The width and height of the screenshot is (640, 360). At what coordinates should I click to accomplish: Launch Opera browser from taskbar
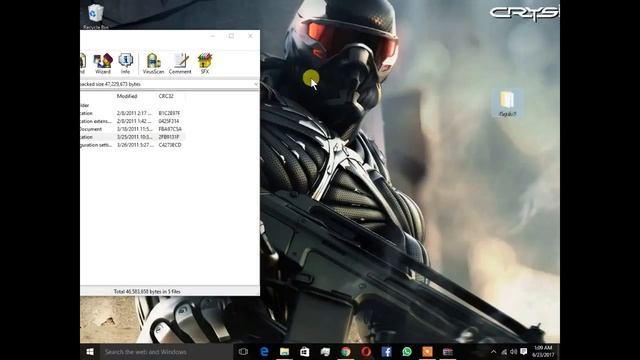tap(366, 352)
